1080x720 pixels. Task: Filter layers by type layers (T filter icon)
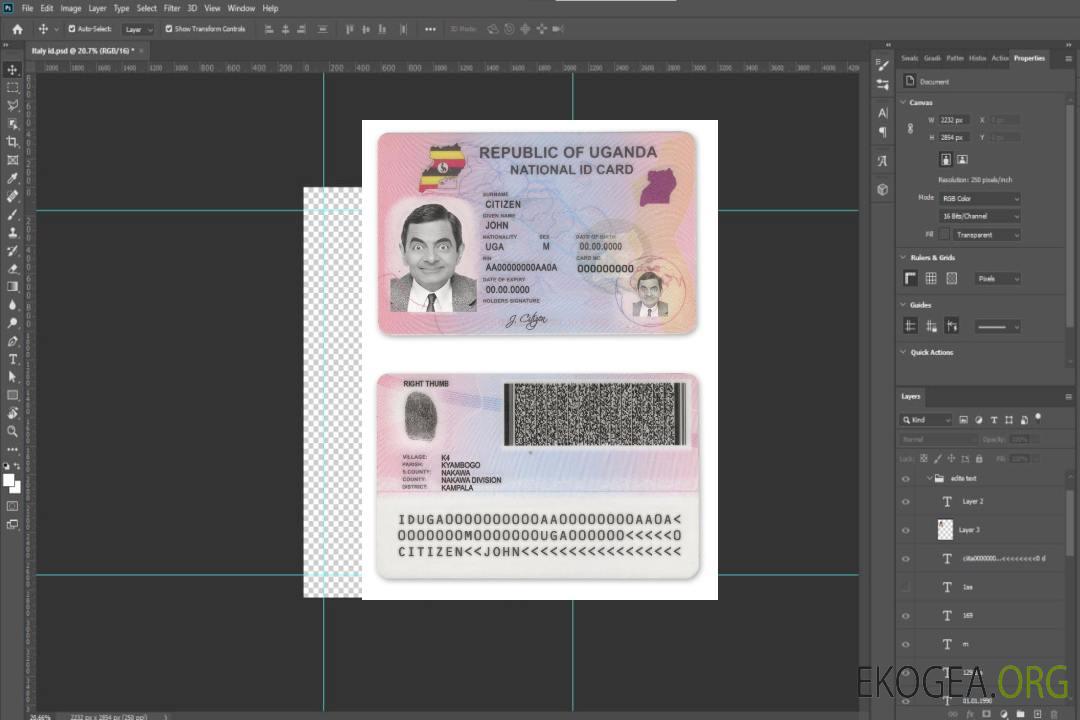coord(994,420)
